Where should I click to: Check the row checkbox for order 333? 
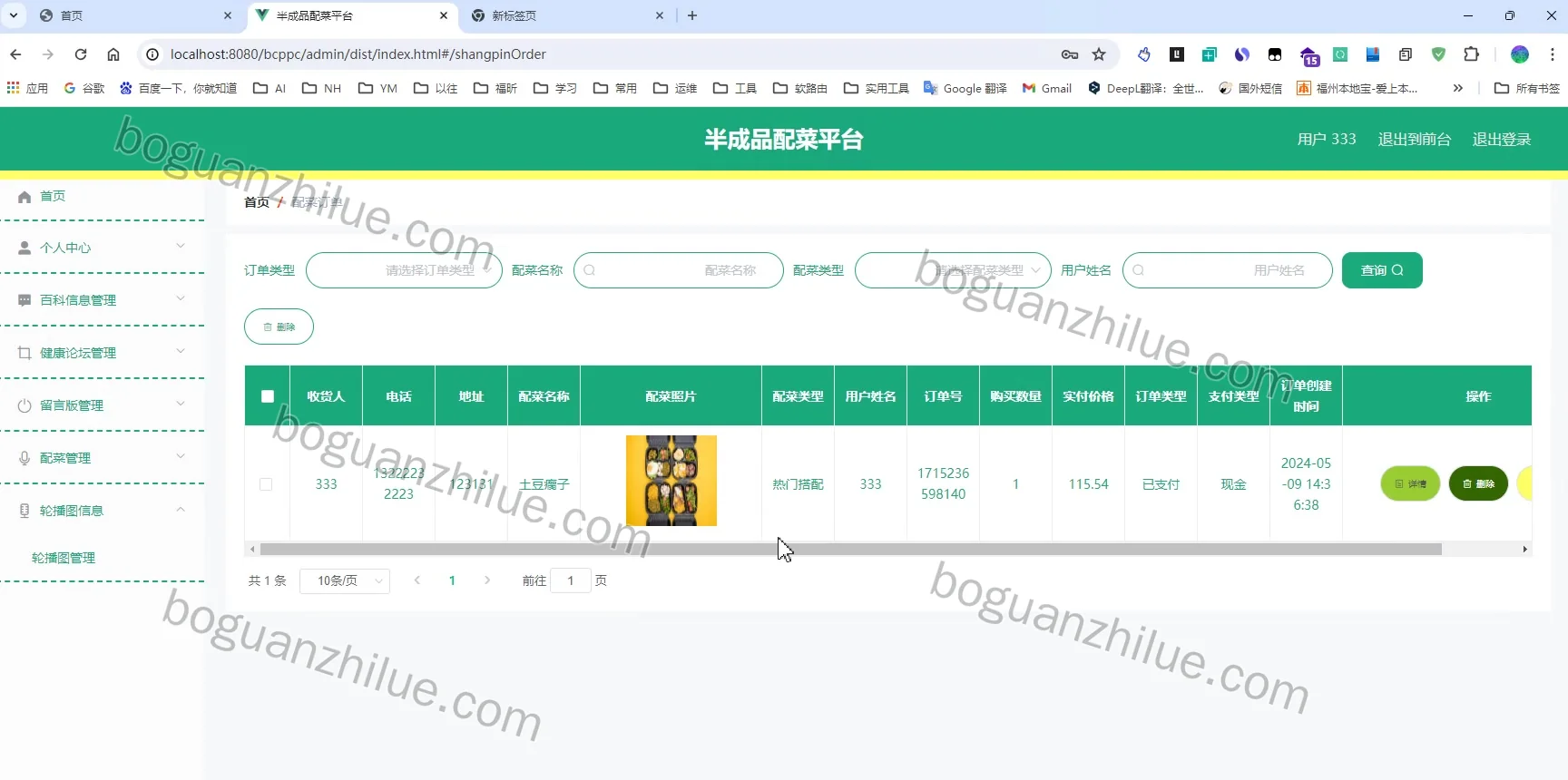266,484
